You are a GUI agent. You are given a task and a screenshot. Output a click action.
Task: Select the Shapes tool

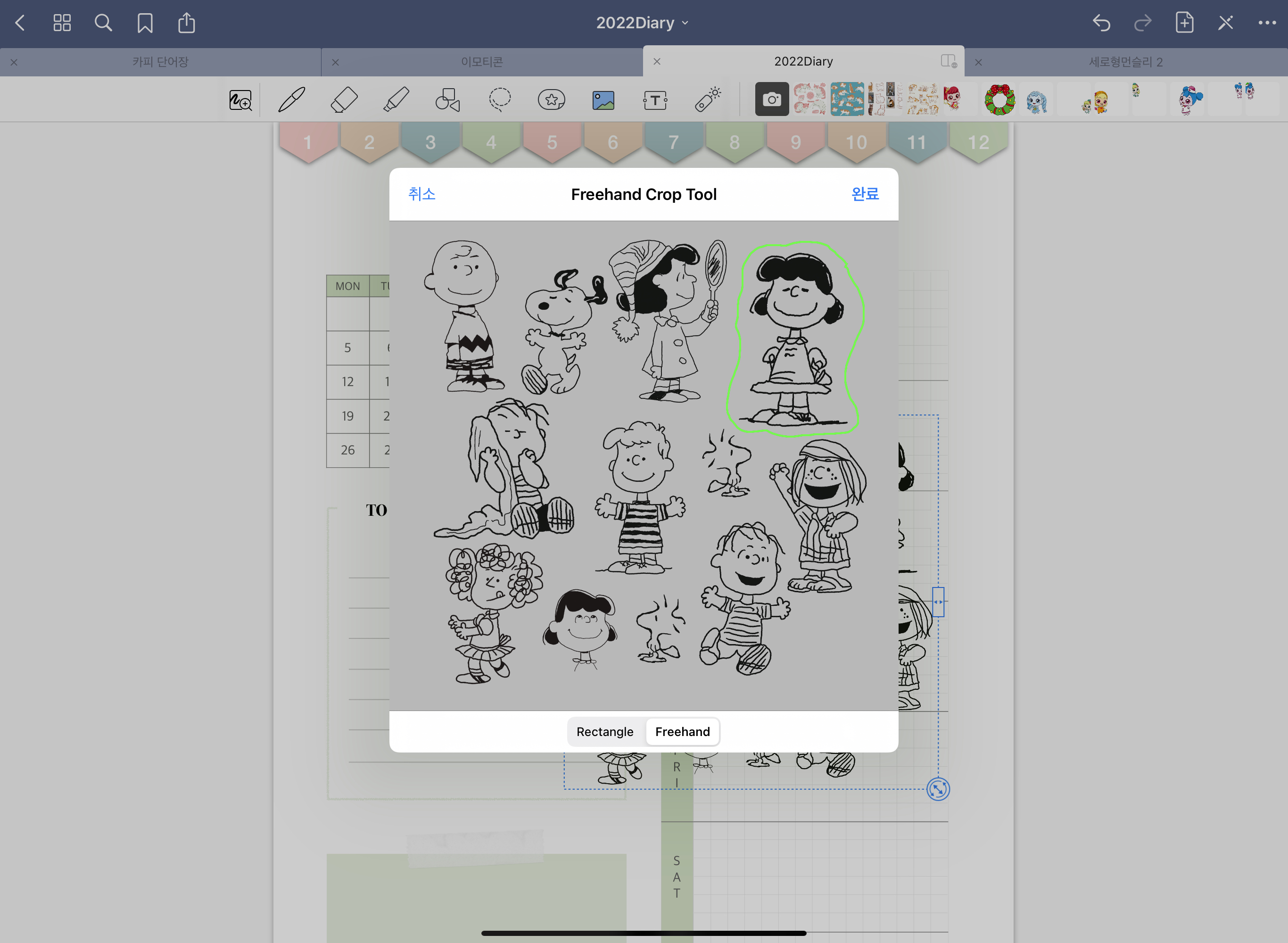point(447,100)
